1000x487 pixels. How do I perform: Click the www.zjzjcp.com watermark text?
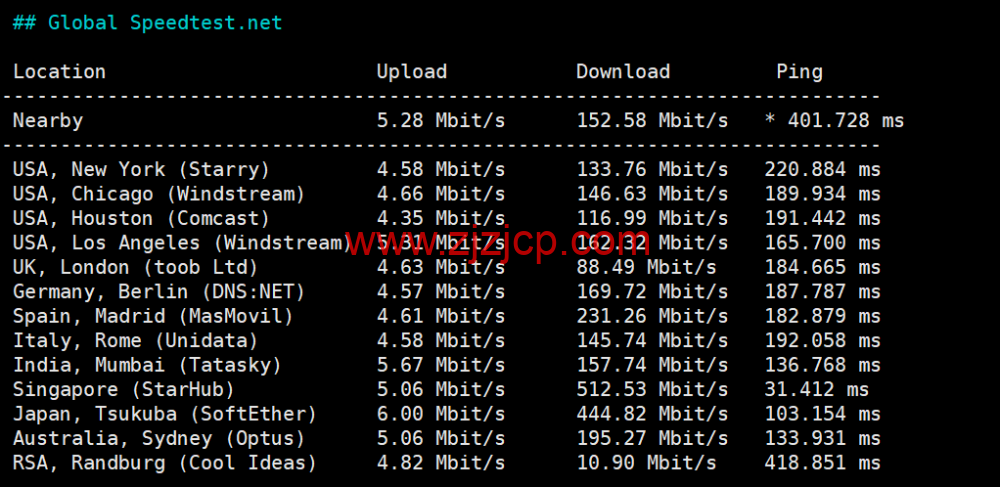(498, 241)
